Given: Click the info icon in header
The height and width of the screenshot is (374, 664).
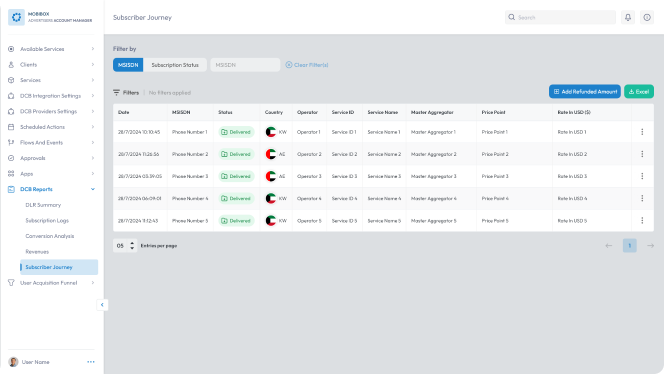Looking at the screenshot, I should (x=647, y=17).
